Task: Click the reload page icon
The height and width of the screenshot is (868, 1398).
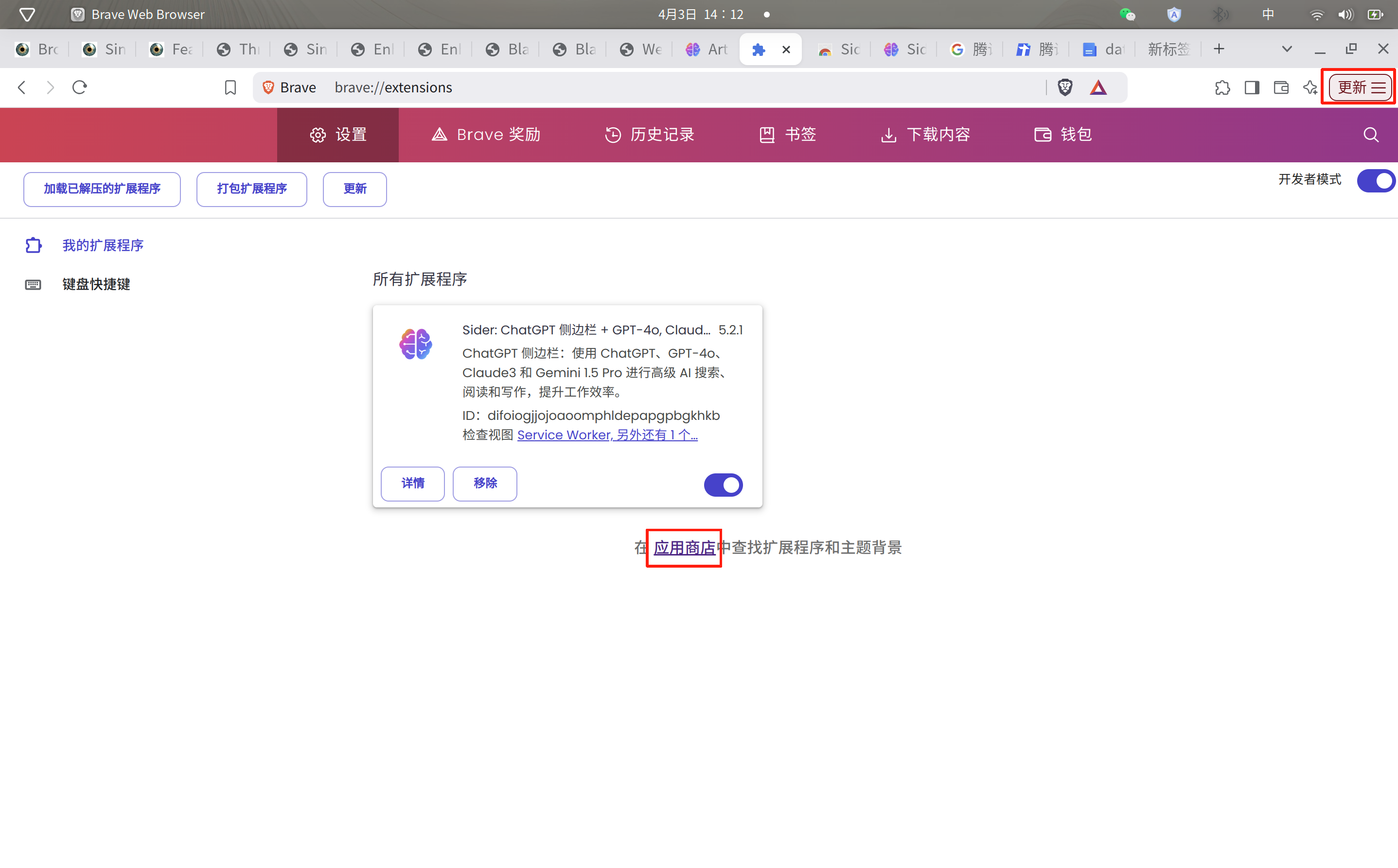Action: coord(79,87)
